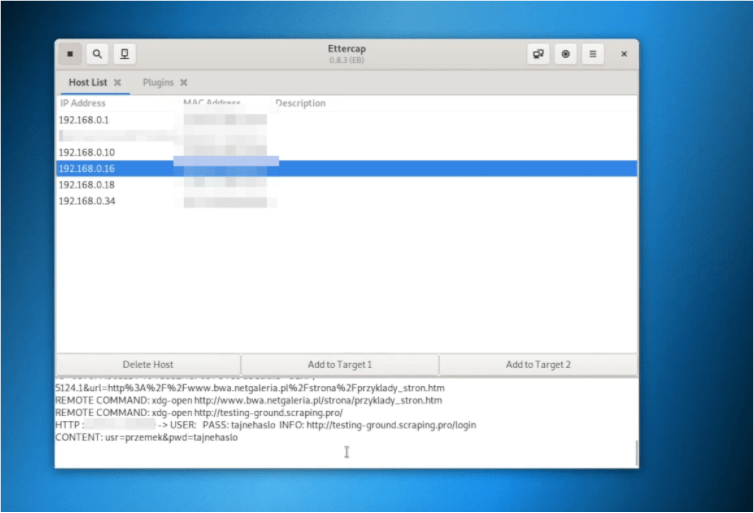Open the Ettercap hamburger menu
The image size is (754, 513).
coord(593,54)
